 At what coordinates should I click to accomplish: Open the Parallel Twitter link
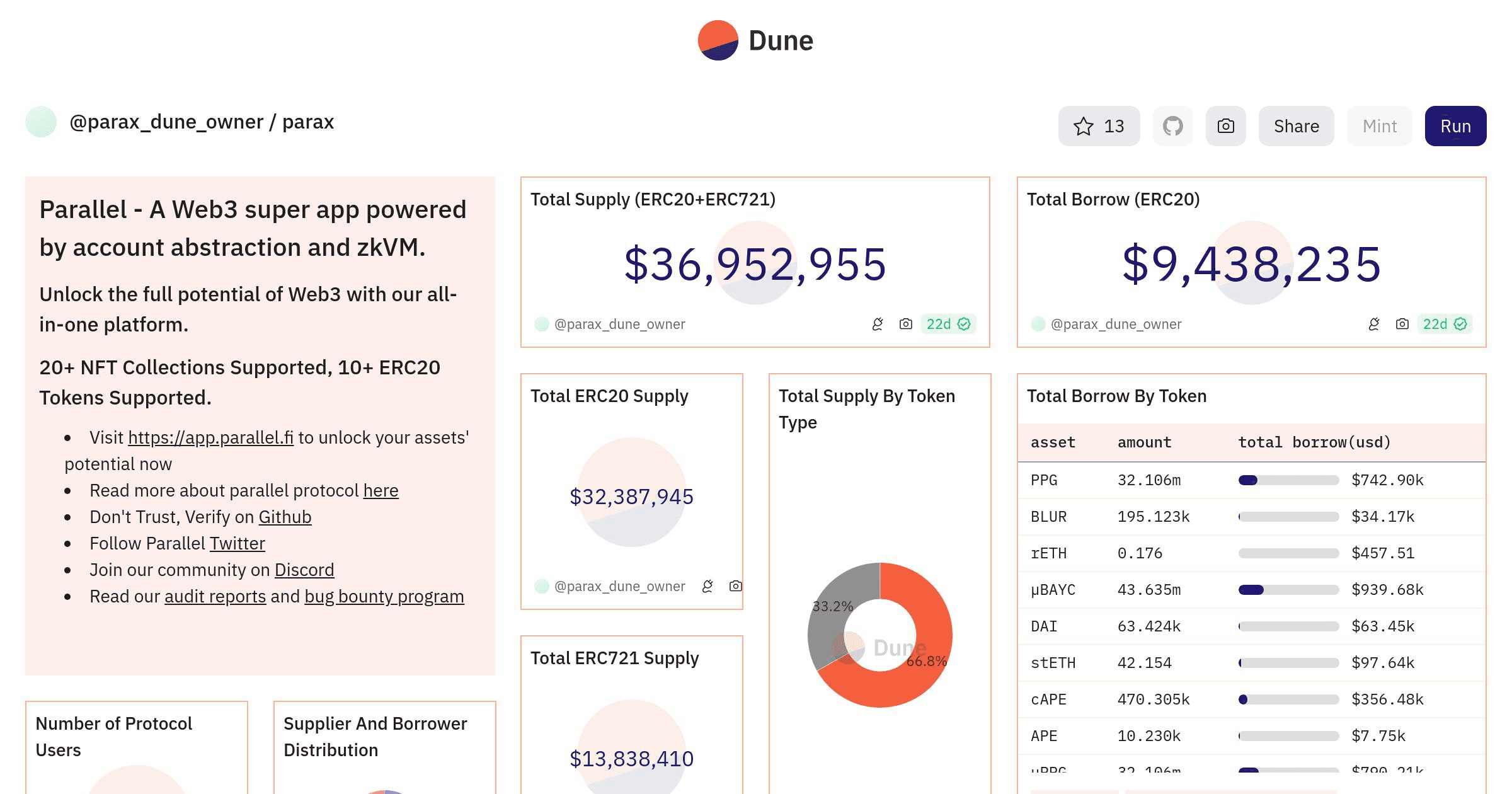point(237,543)
